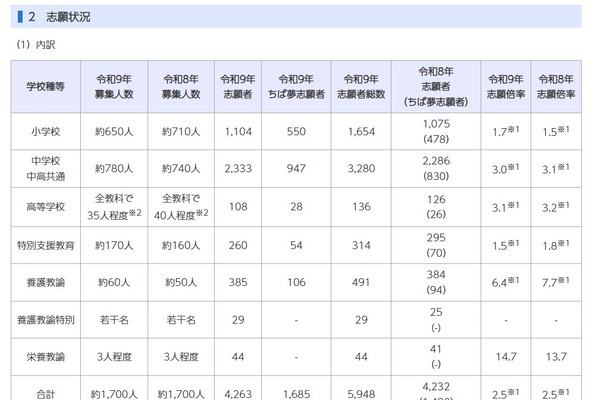Click the '全教科で 40人程度' cell
The width and height of the screenshot is (599, 400).
pos(181,207)
